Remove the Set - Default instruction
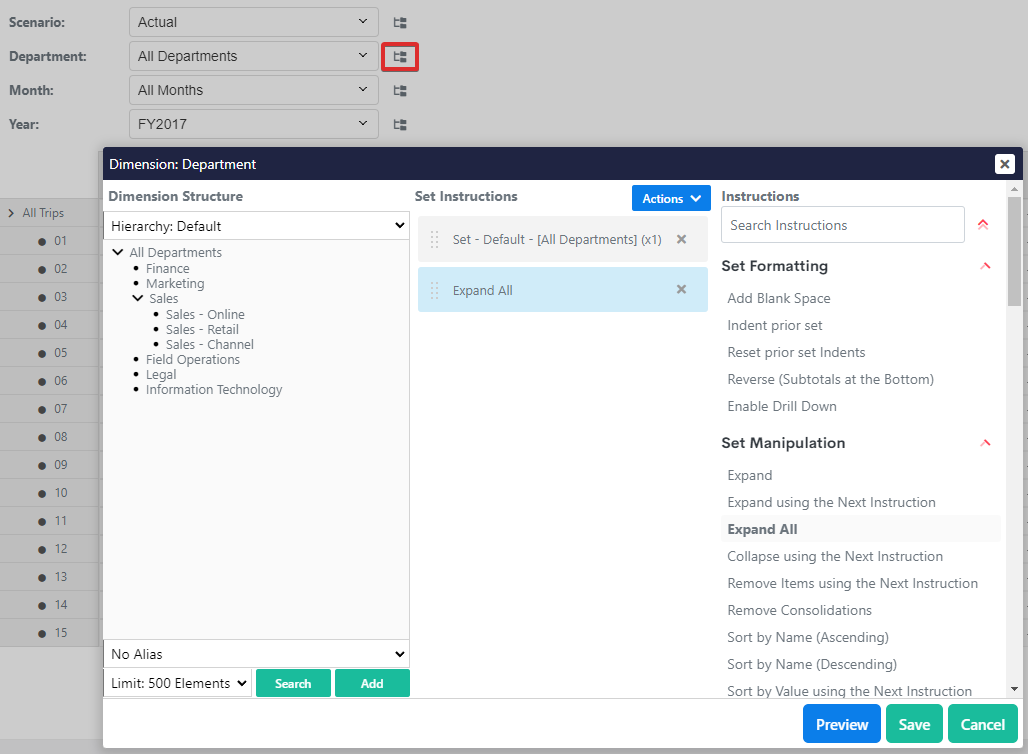1028x754 pixels. click(681, 240)
